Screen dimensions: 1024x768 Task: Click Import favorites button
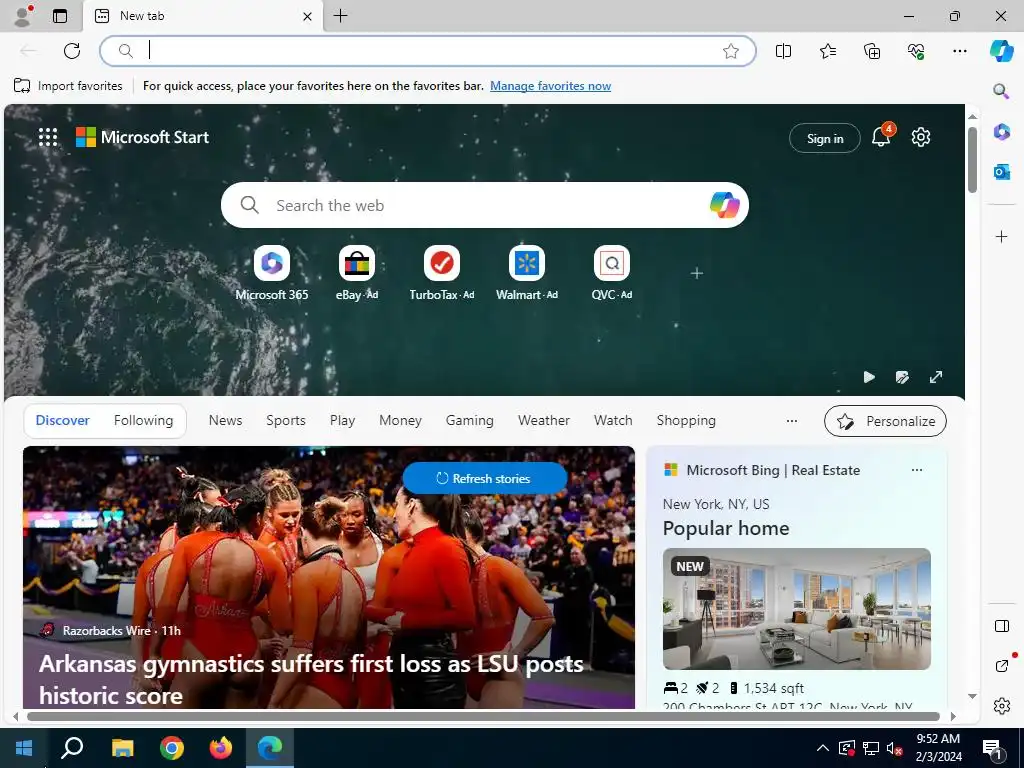click(x=68, y=86)
